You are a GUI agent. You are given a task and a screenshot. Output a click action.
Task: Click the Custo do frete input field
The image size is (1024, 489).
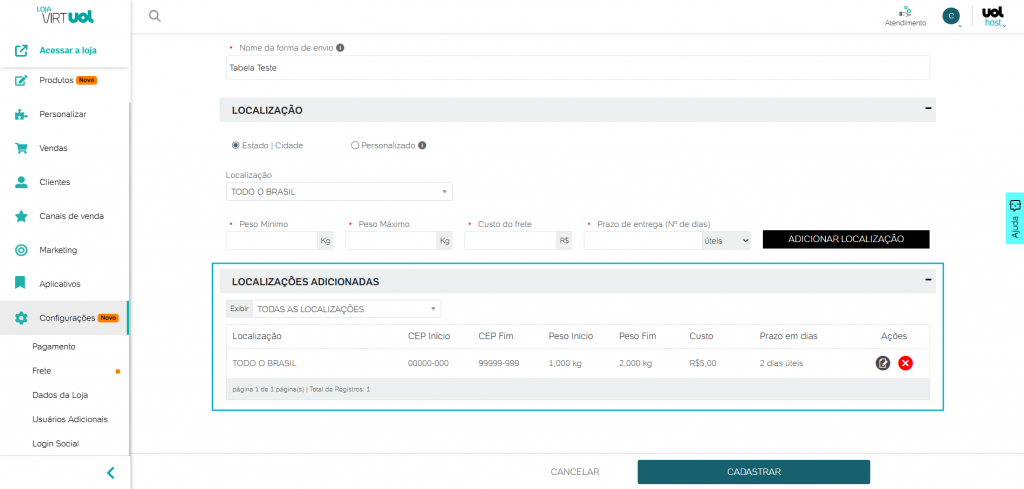click(510, 240)
